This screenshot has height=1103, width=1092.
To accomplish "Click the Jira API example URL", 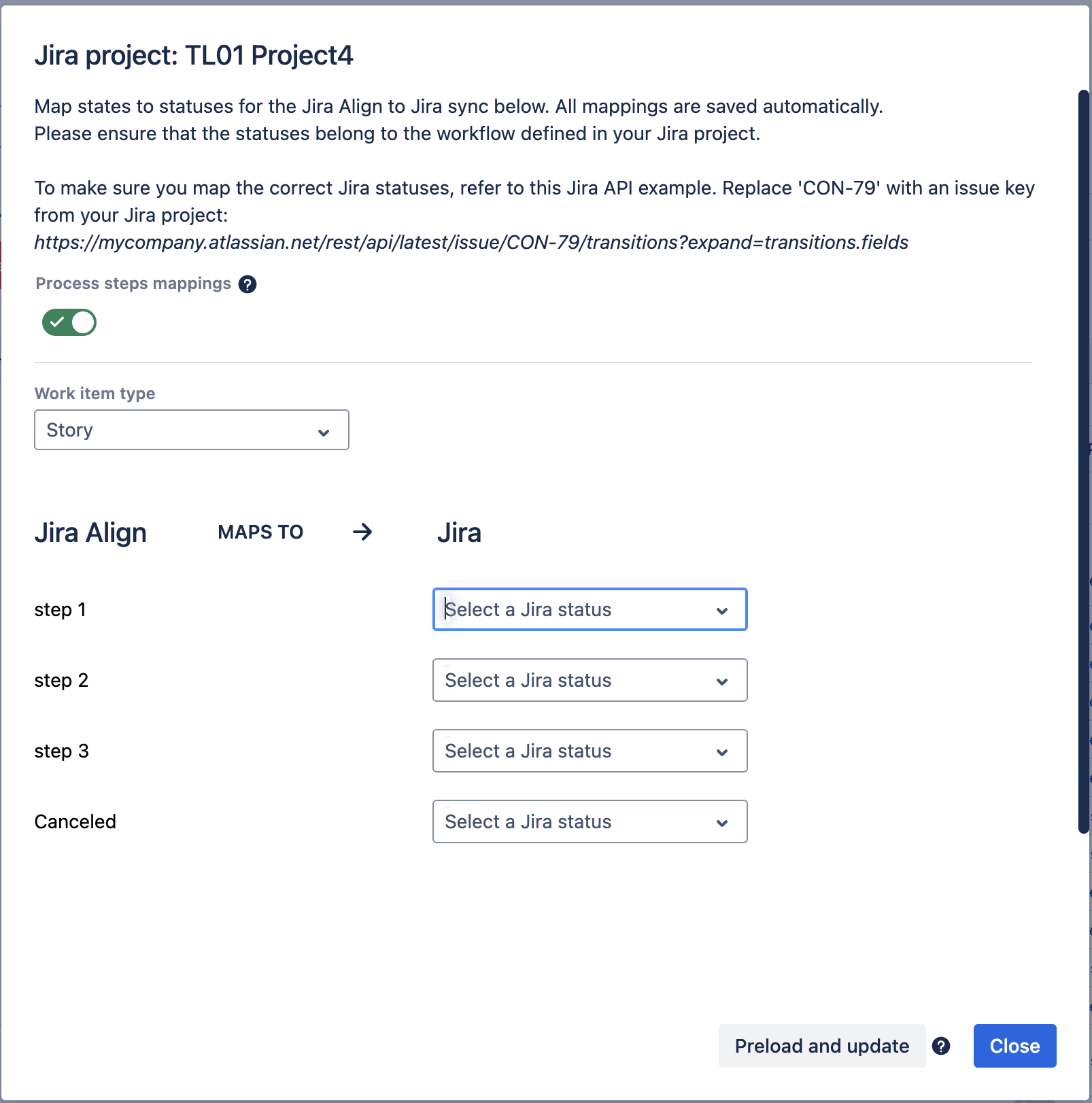I will [x=471, y=242].
